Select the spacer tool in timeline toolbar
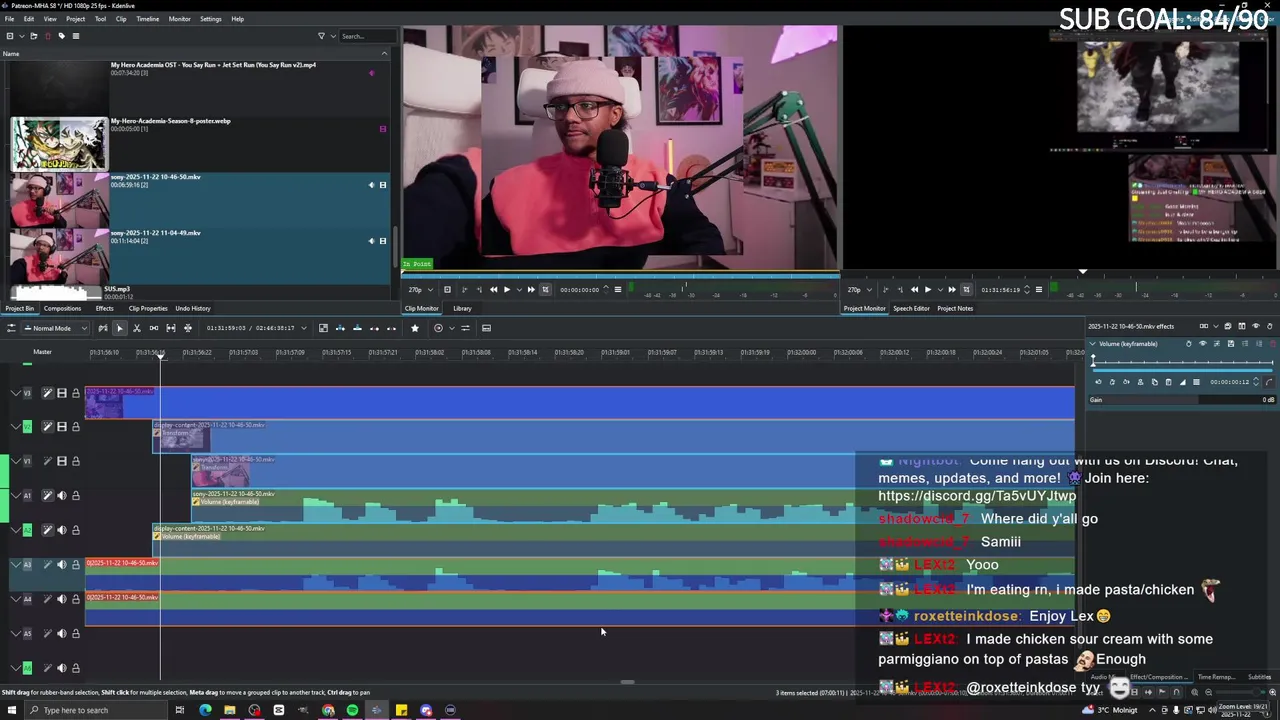This screenshot has width=1280, height=720. point(154,328)
